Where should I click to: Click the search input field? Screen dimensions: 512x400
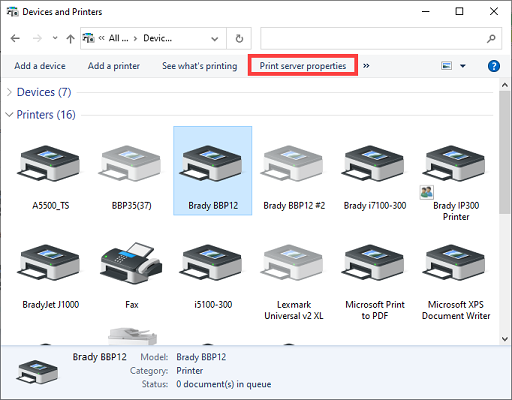pyautogui.click(x=373, y=39)
